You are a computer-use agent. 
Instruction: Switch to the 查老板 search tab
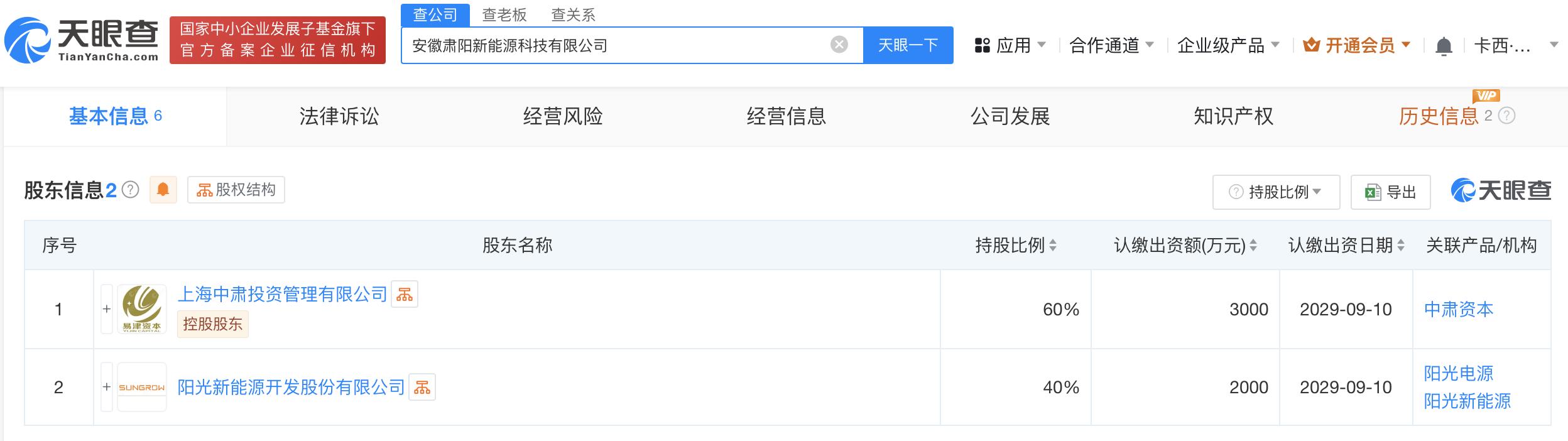[x=504, y=14]
